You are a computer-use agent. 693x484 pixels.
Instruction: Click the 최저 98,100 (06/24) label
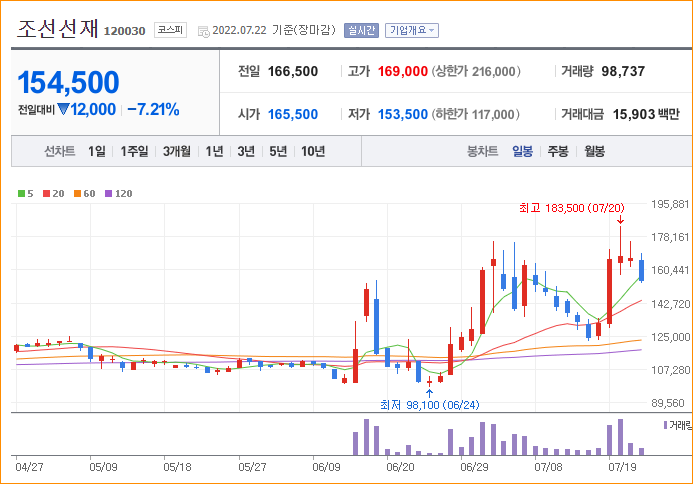pos(430,404)
